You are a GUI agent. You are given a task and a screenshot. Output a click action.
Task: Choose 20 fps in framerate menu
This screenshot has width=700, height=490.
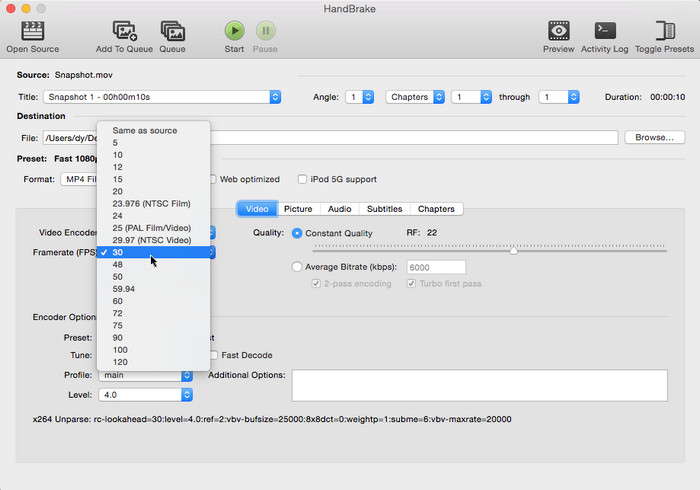click(x=153, y=191)
